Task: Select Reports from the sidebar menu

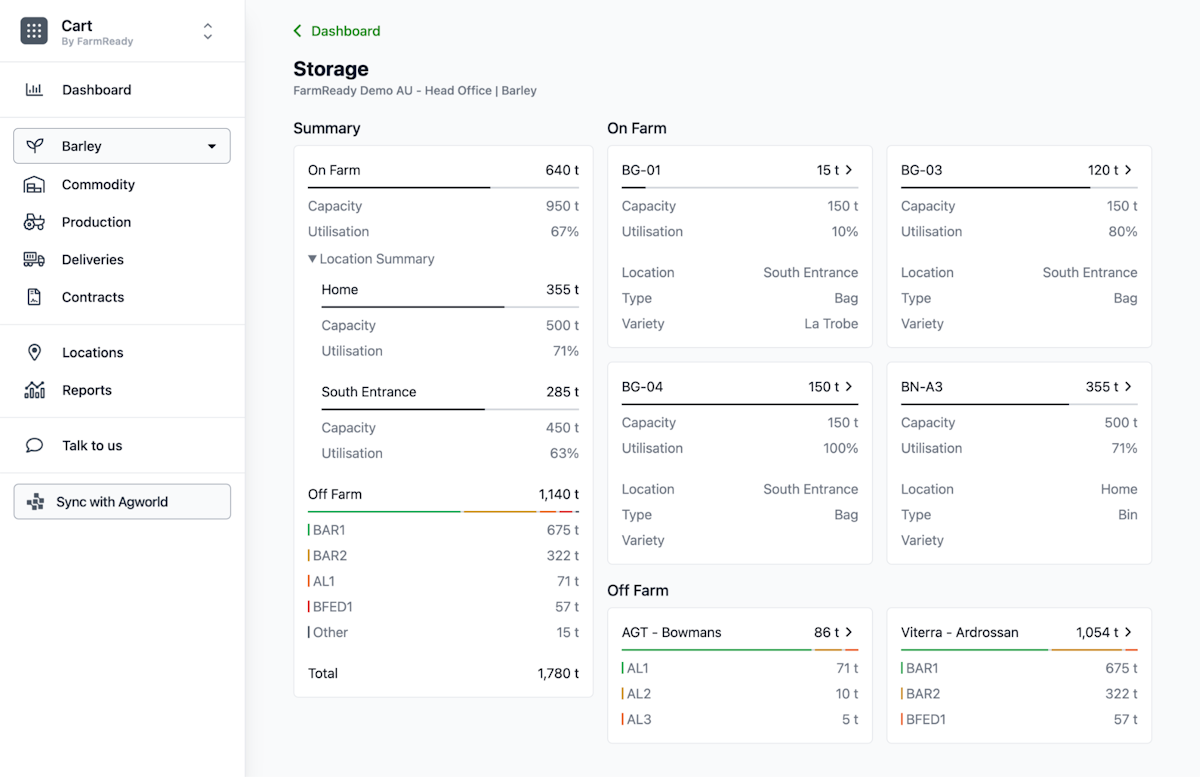Action: tap(87, 390)
